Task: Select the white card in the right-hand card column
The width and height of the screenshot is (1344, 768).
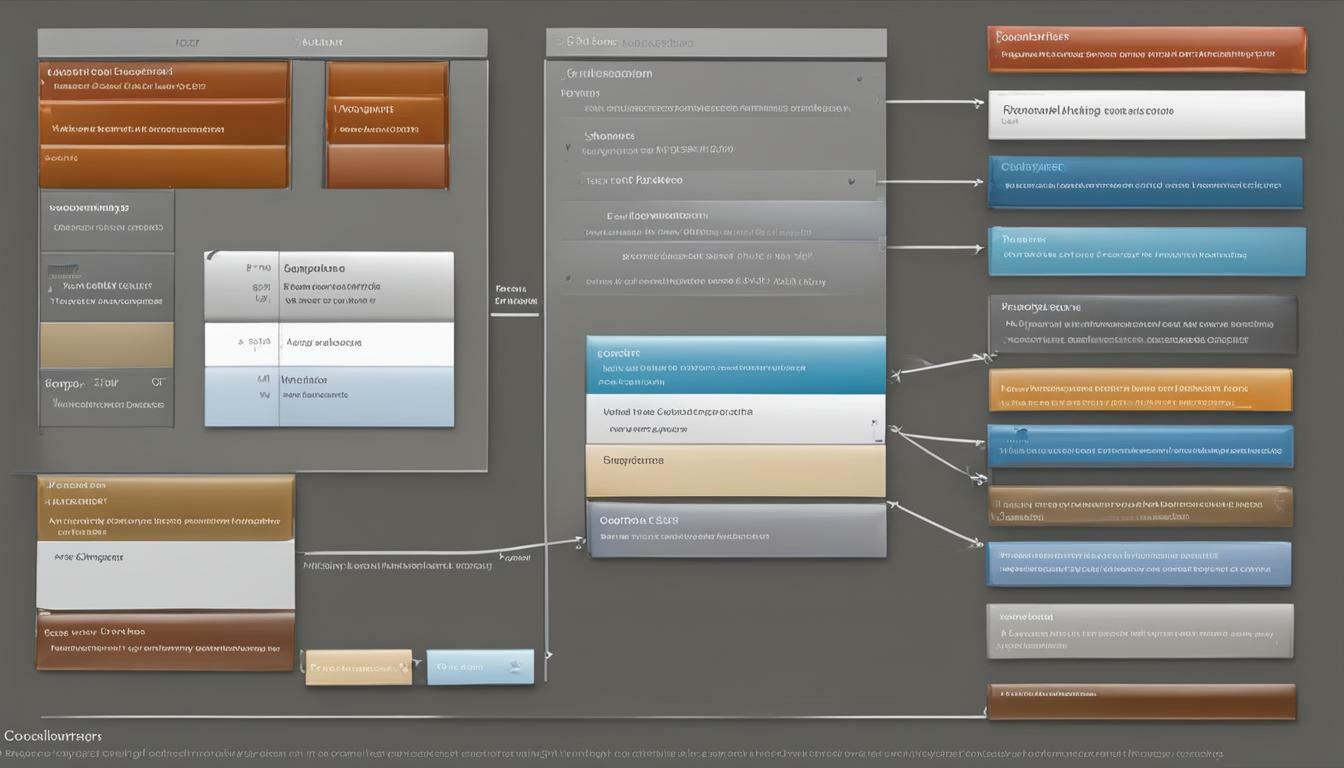Action: (x=1146, y=115)
